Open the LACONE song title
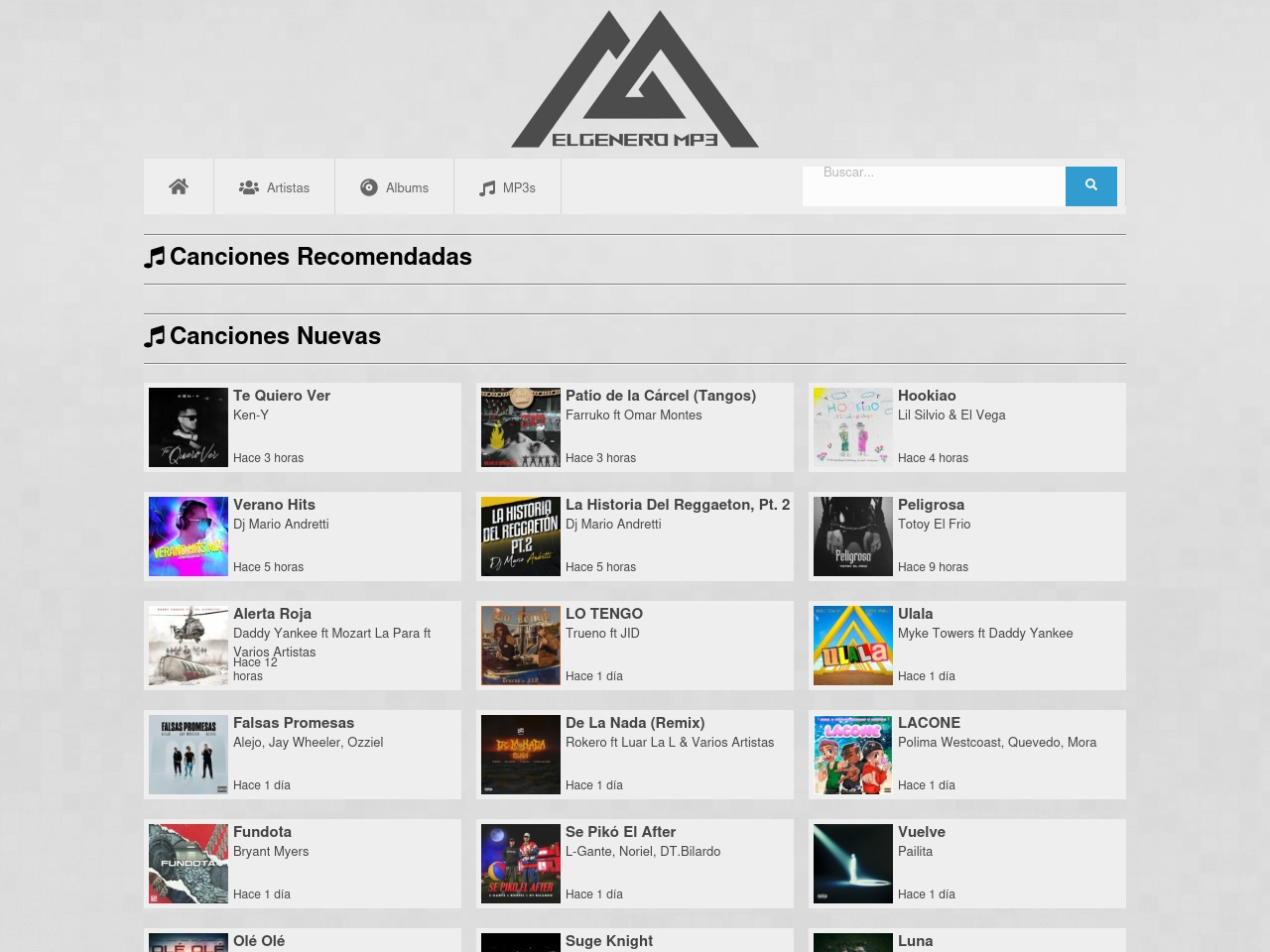 (929, 723)
